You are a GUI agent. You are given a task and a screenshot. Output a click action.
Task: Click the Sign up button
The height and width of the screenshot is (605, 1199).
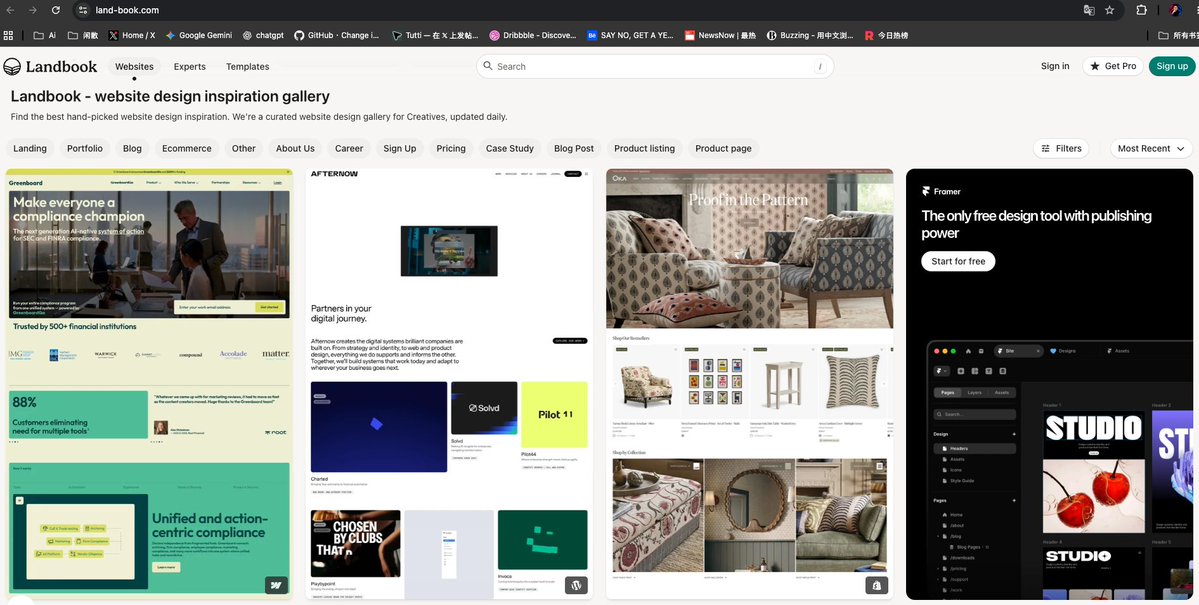coord(1172,67)
